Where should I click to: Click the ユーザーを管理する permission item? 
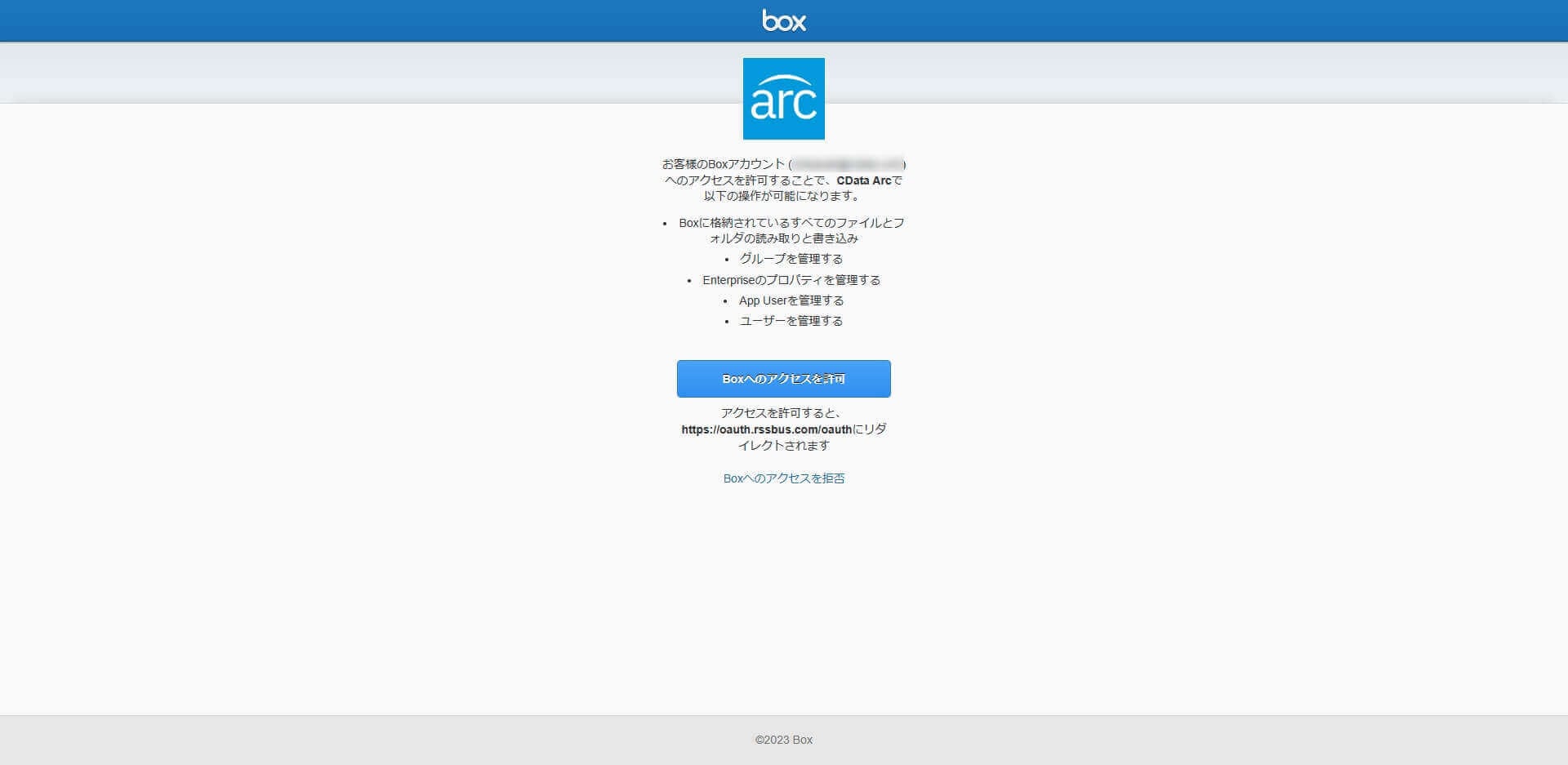coord(791,321)
